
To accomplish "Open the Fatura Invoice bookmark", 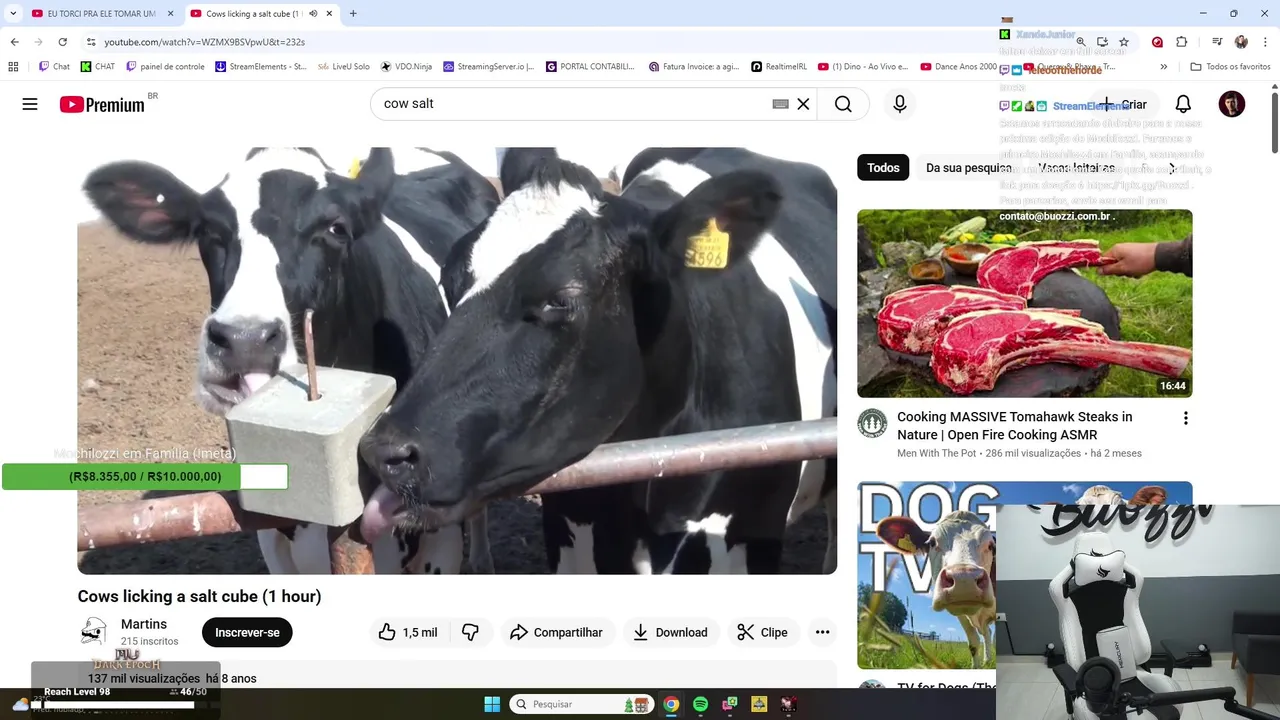I will coord(694,67).
